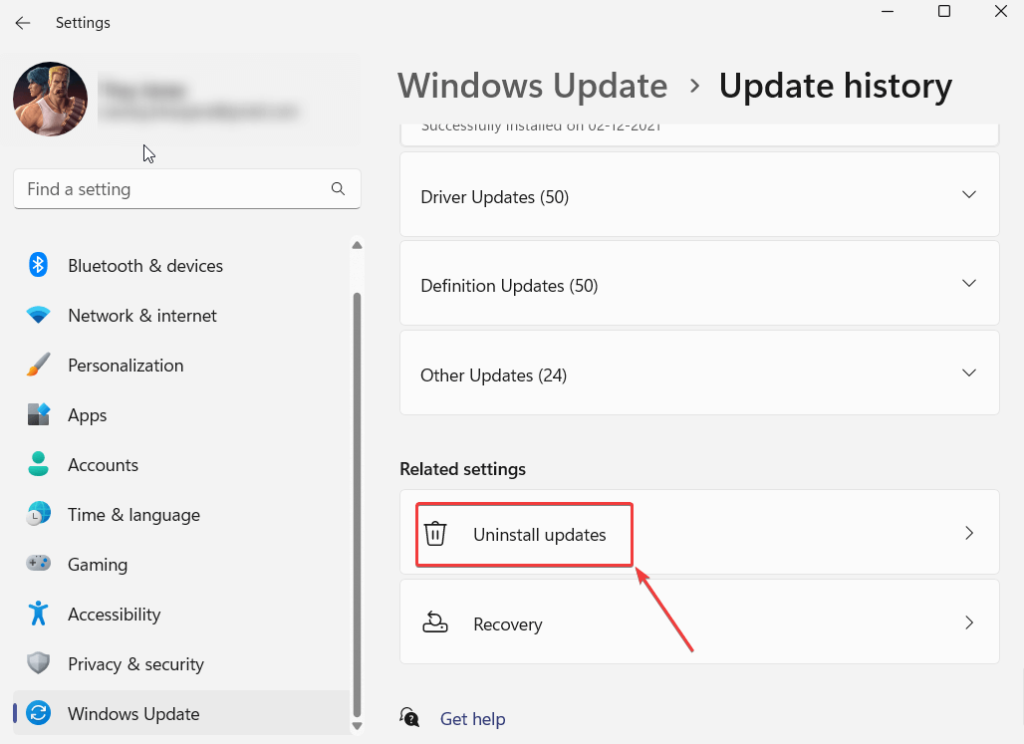This screenshot has height=744, width=1024.
Task: Click the Definition Updates (50) label
Action: tap(509, 286)
